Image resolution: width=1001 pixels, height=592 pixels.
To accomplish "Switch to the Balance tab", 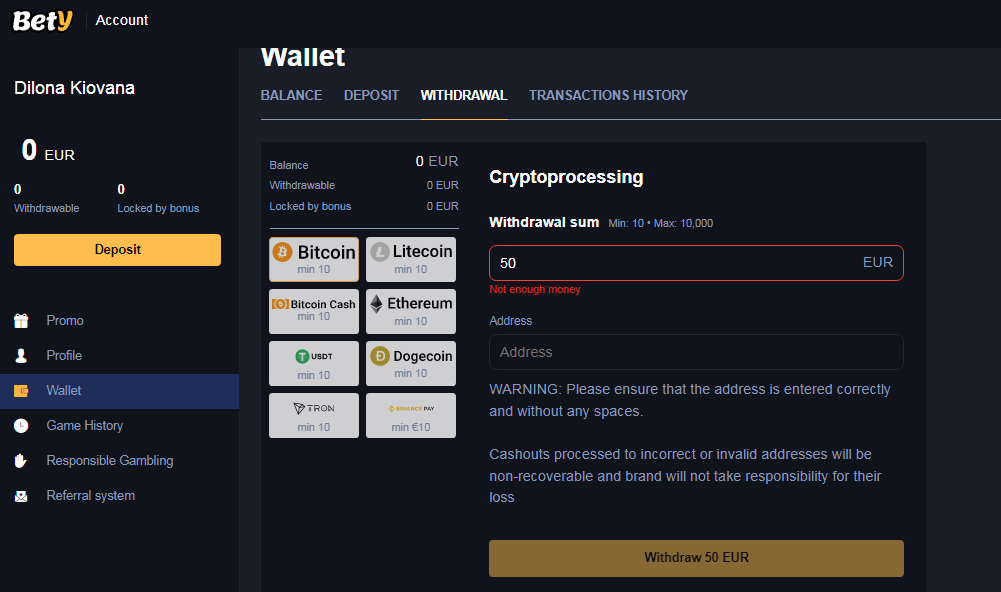I will click(x=291, y=96).
